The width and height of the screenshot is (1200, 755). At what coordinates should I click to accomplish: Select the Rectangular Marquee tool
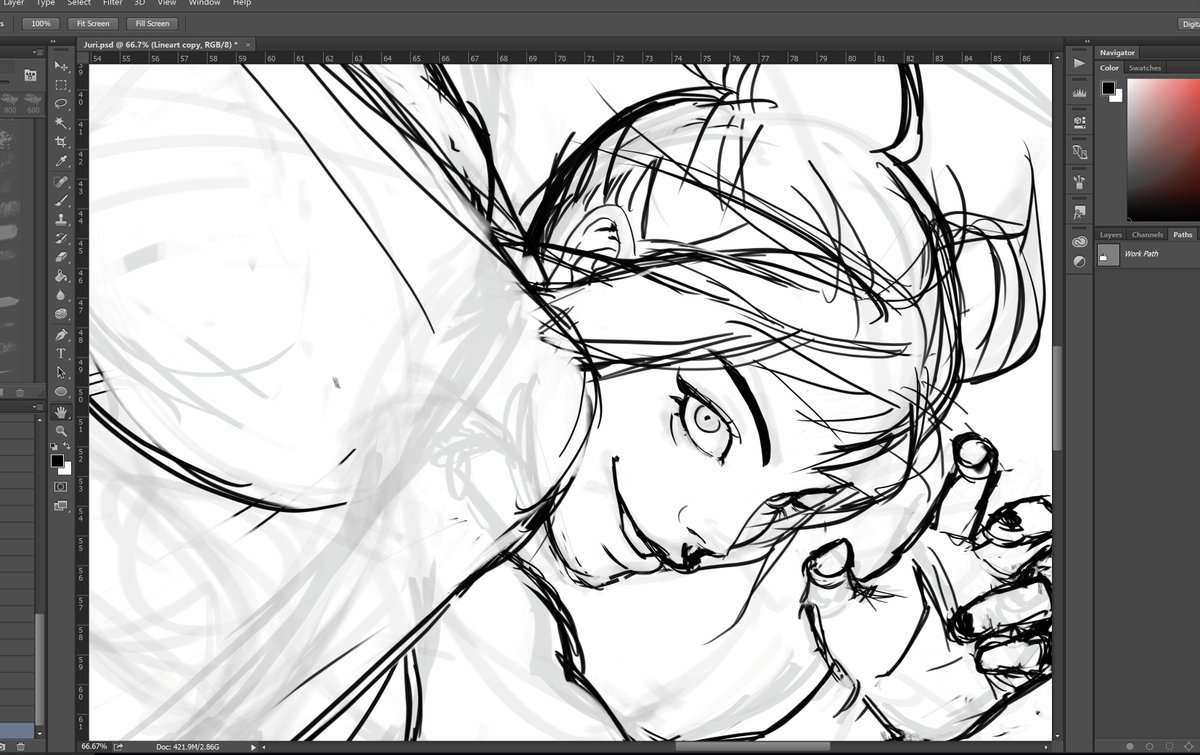[61, 85]
